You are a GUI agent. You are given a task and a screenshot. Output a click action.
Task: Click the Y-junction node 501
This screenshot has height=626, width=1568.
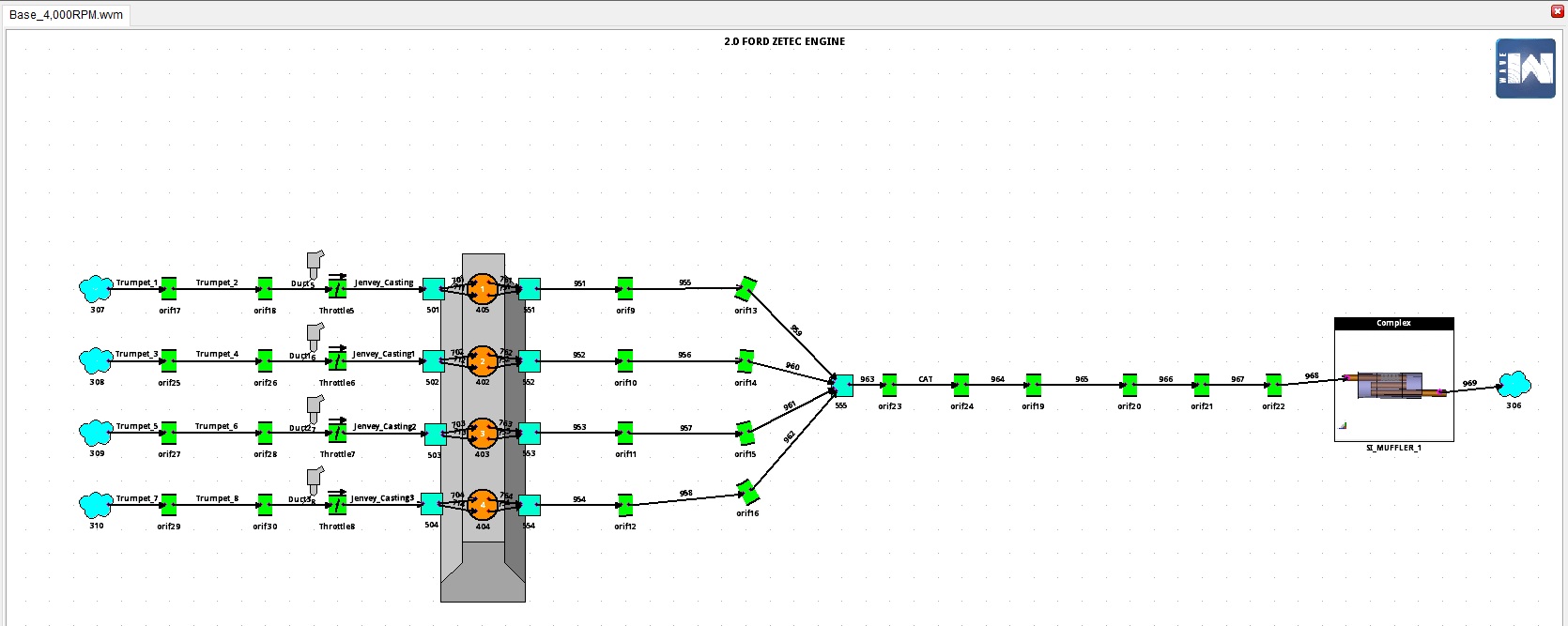tap(433, 289)
